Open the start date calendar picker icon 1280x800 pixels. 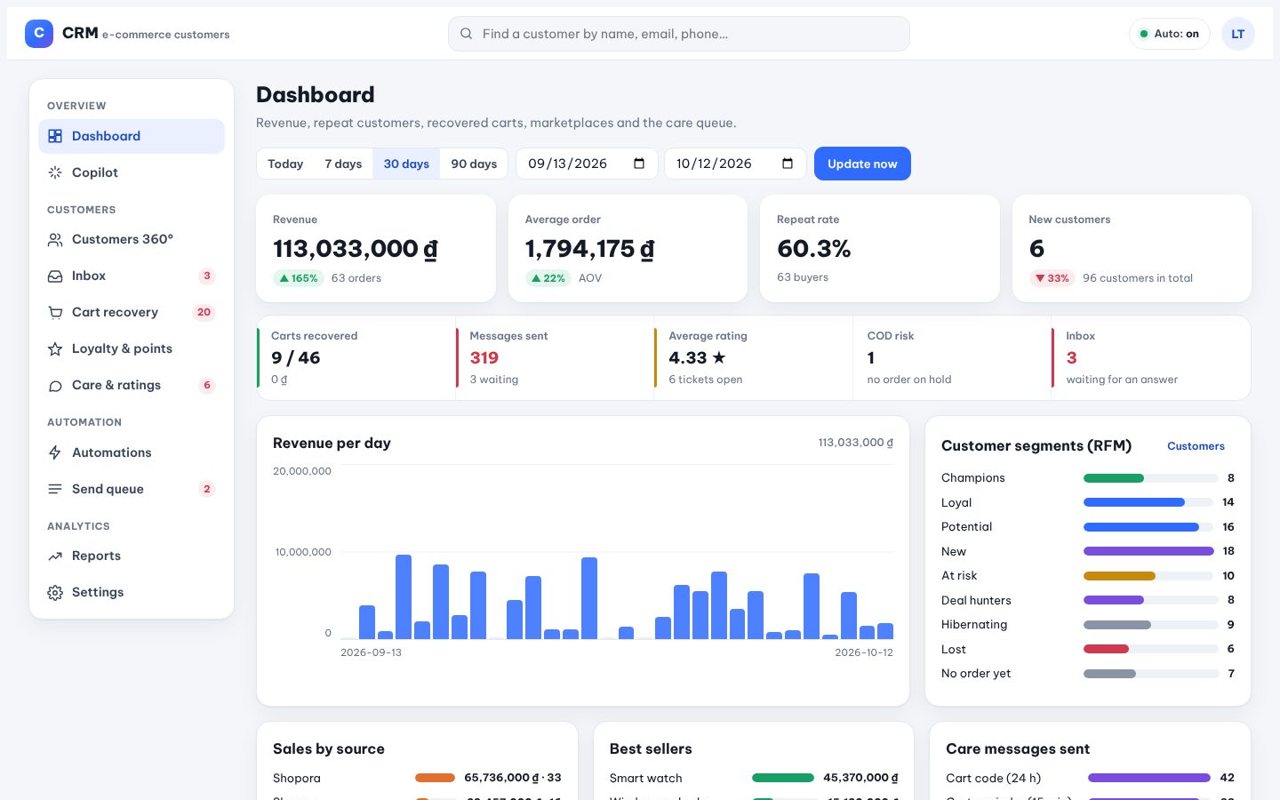639,164
